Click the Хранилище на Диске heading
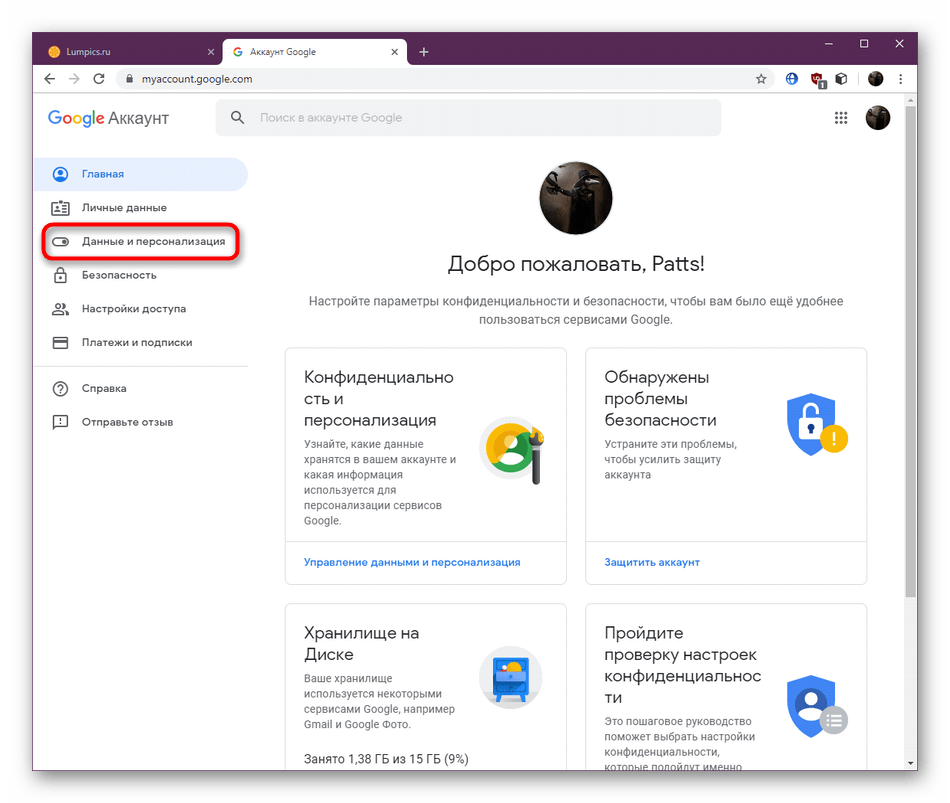The height and width of the screenshot is (803, 950). (362, 644)
